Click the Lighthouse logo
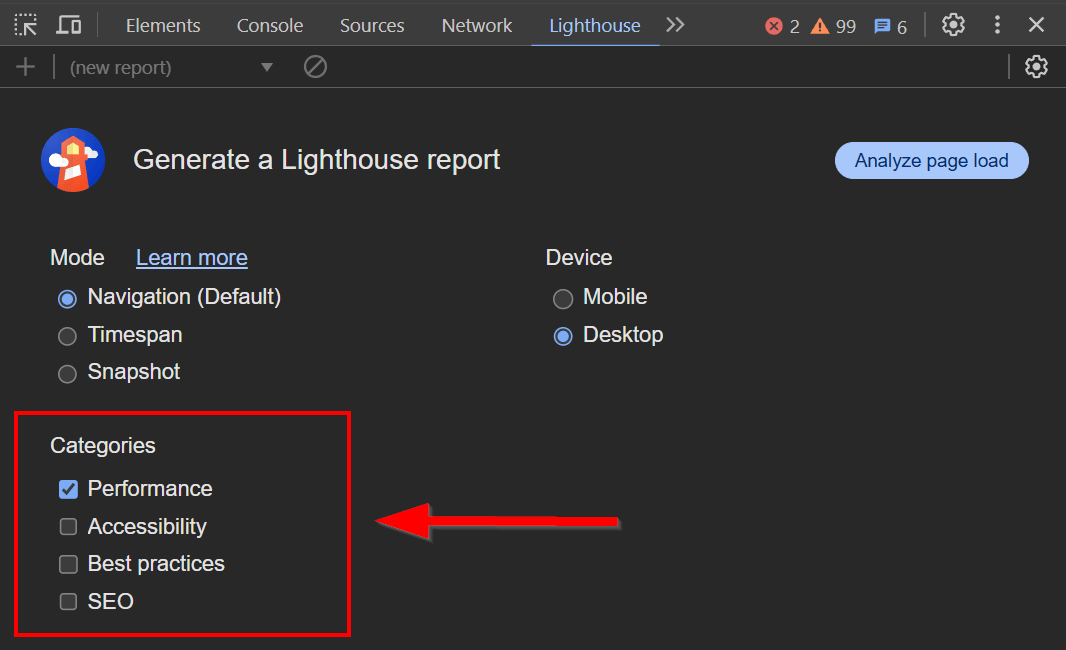 [x=73, y=160]
